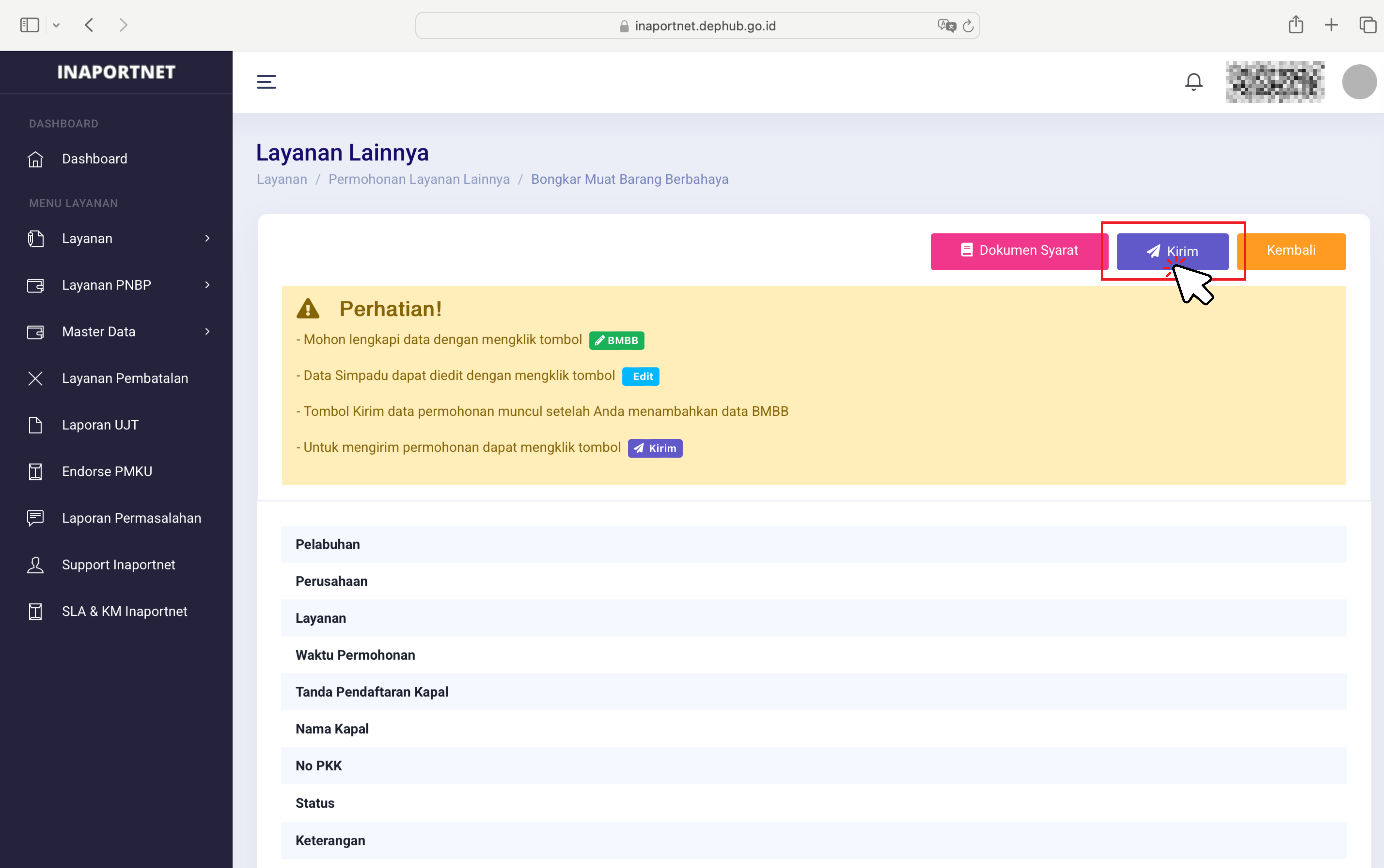Click the browser address bar

[705, 26]
